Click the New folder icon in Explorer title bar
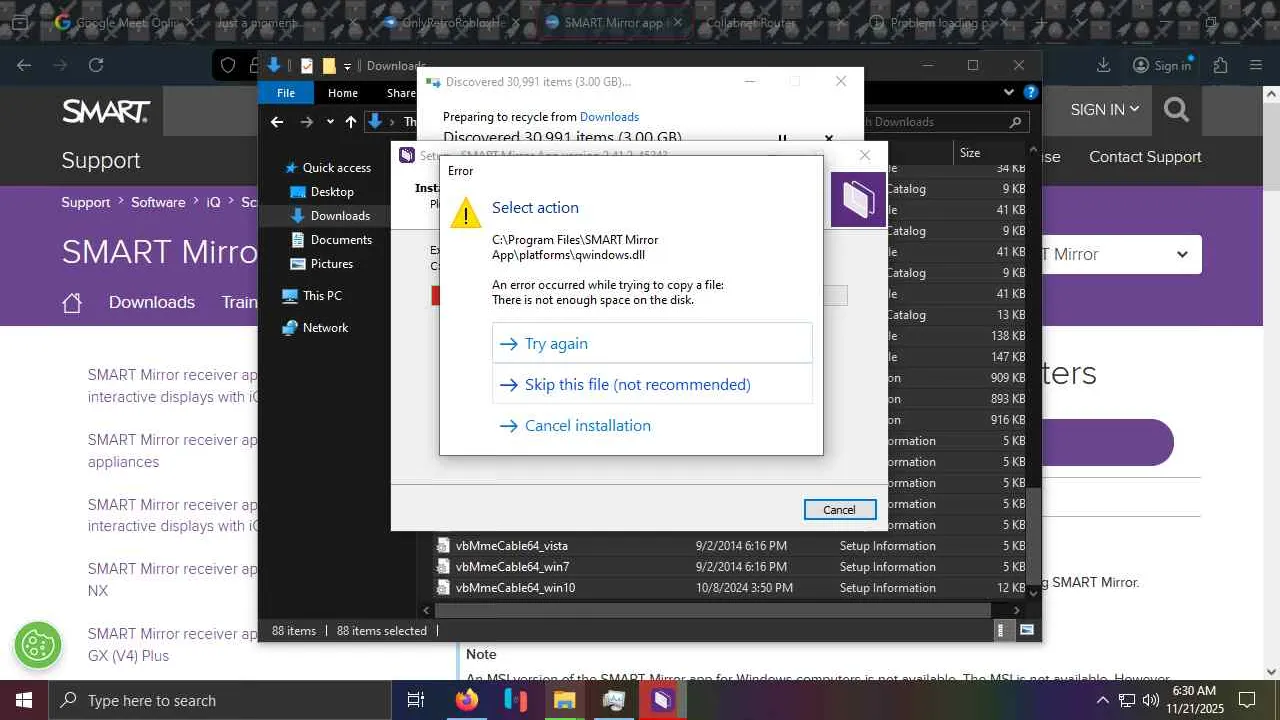The height and width of the screenshot is (720, 1280). 328,66
